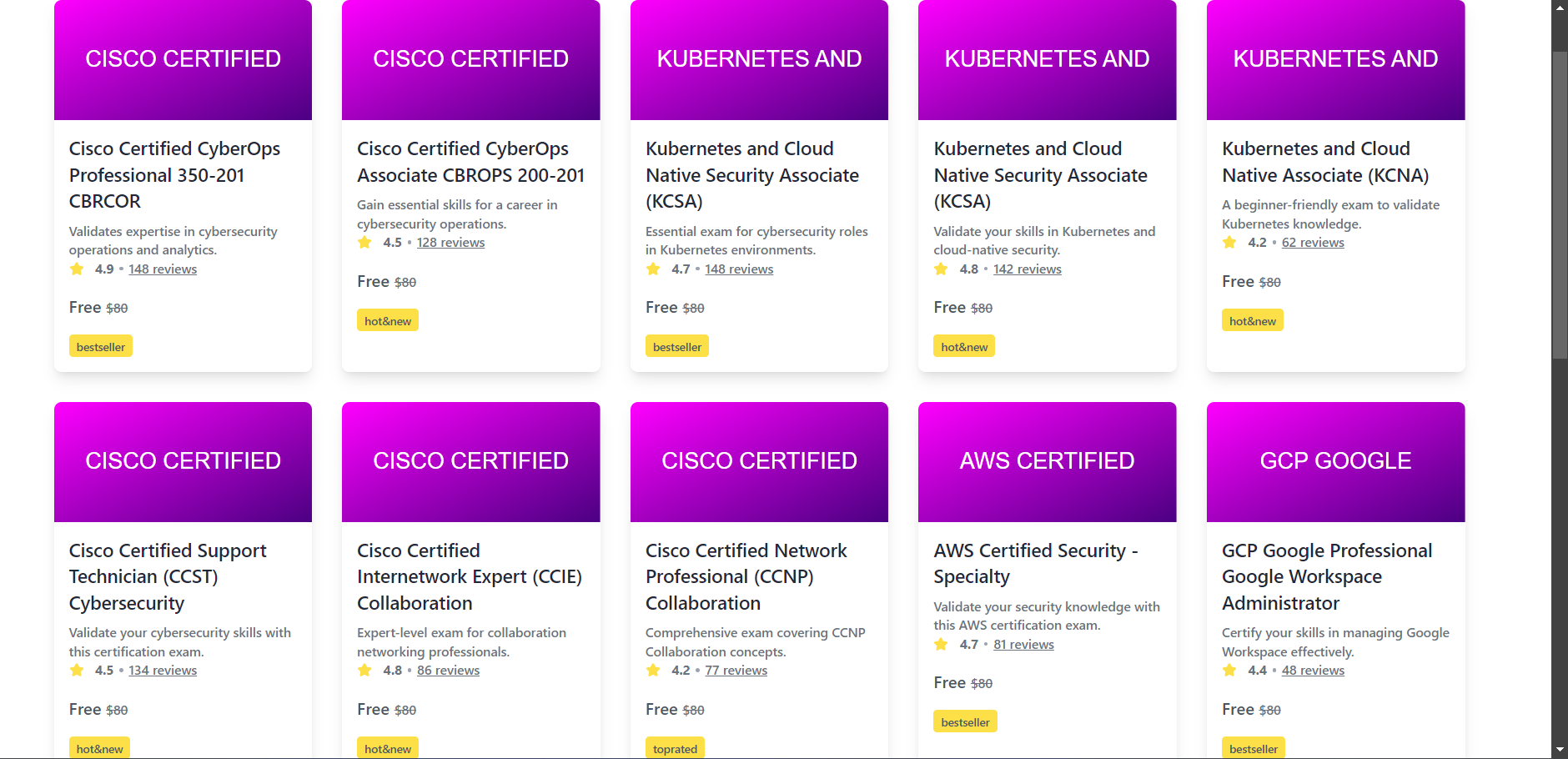
Task: Click the GCP GOOGLE banner image
Action: click(x=1335, y=462)
